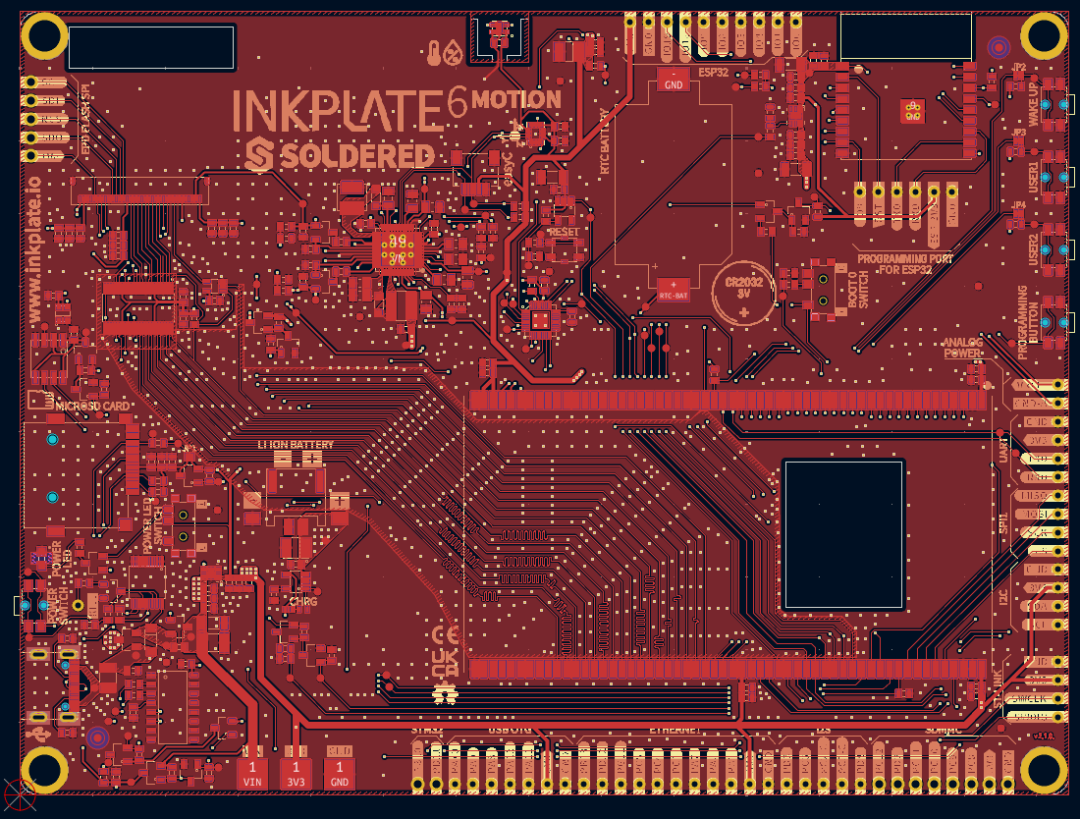
Task: Click the ESP32 silkscreen label
Action: coord(714,72)
